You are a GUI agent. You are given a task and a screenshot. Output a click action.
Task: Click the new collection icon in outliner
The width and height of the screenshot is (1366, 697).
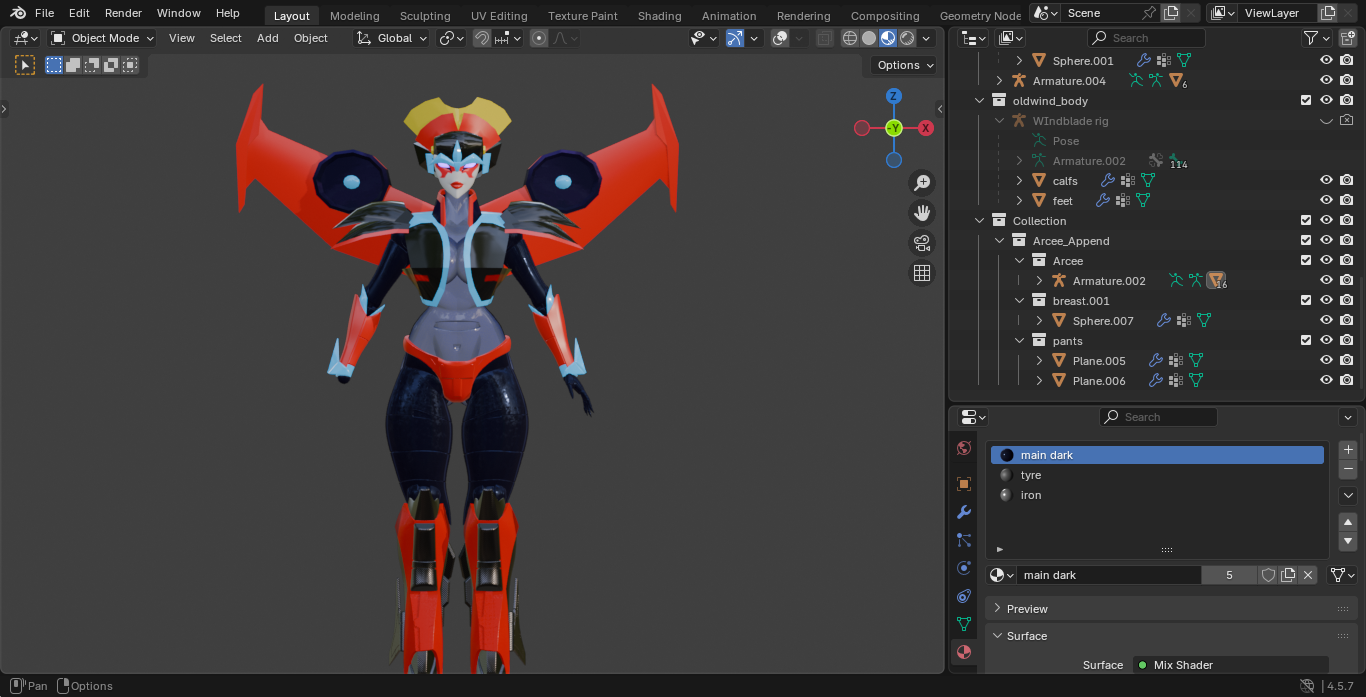point(1347,38)
